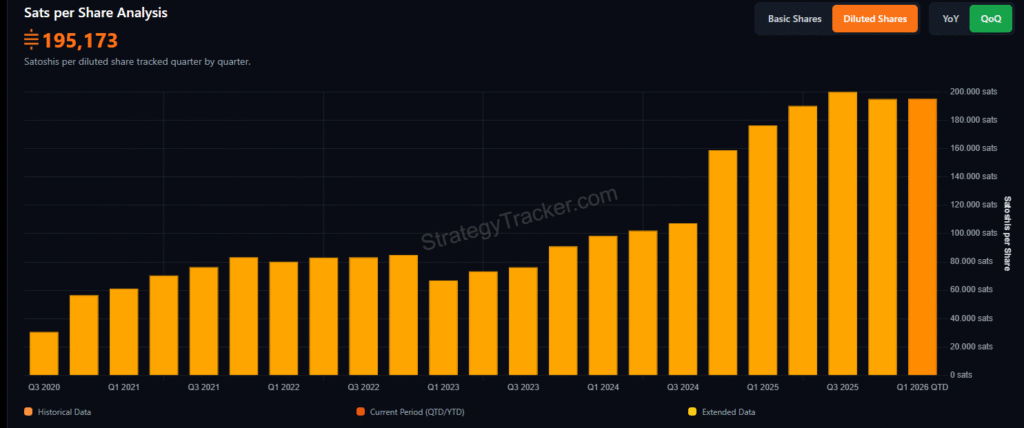1024x428 pixels.
Task: Click the Q1 2024 bar
Action: pyautogui.click(x=603, y=304)
